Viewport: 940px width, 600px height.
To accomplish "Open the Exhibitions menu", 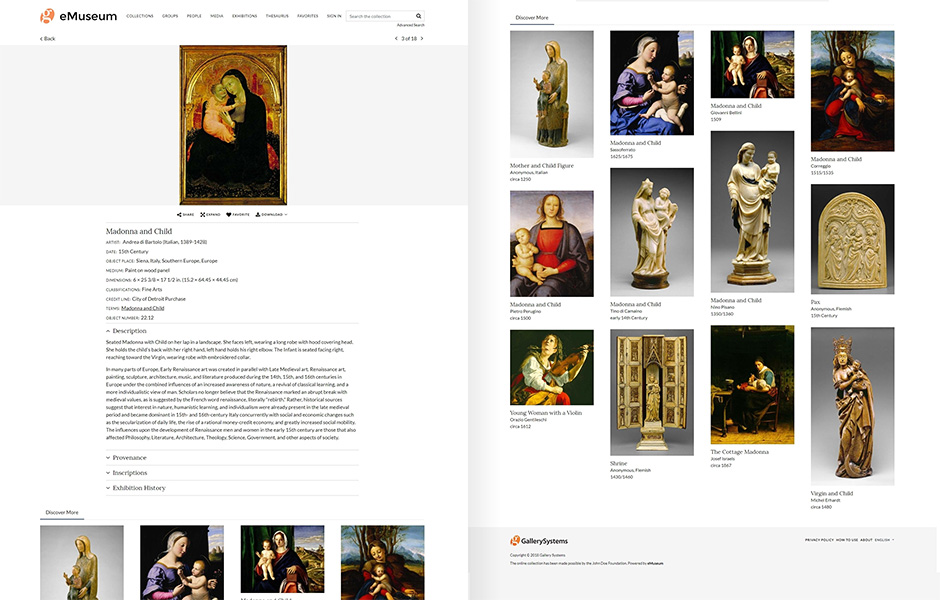I will (x=245, y=16).
